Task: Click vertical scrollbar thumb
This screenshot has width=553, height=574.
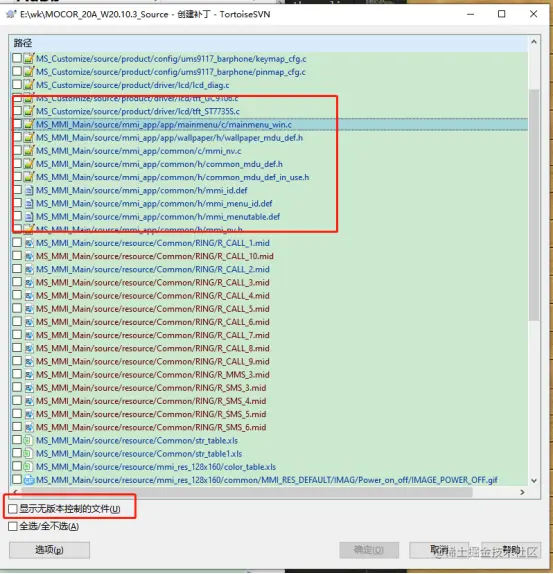Action: click(534, 205)
